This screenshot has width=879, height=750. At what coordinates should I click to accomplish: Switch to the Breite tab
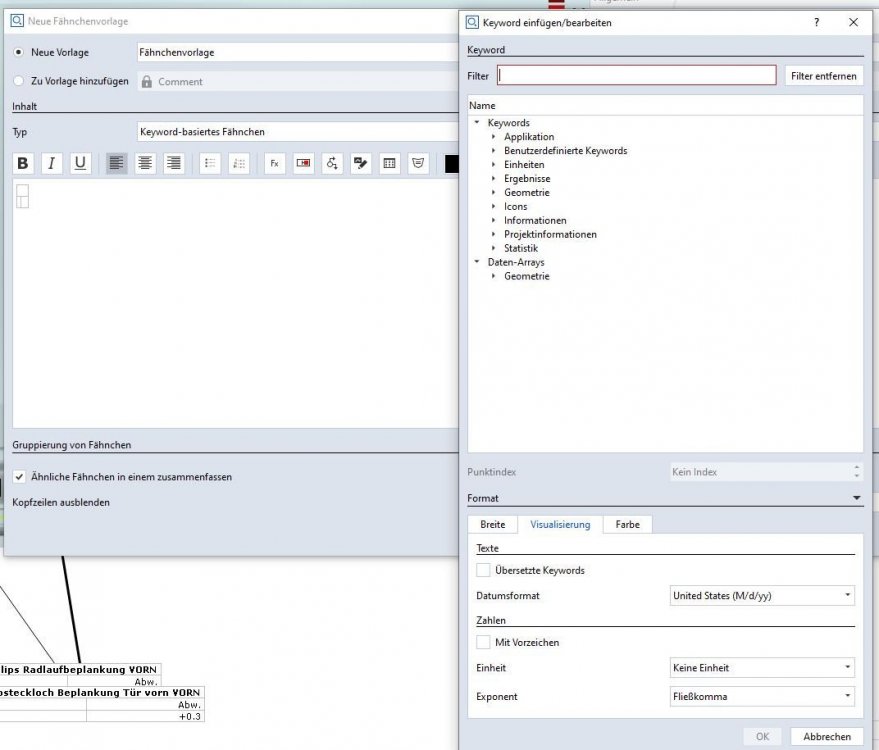[x=492, y=524]
